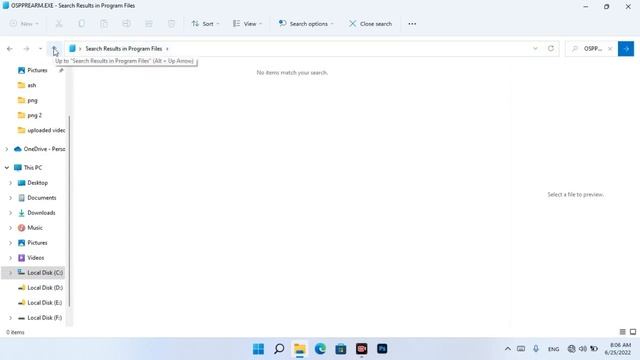640x360 pixels.
Task: Open the red screen recorder taskbar app
Action: 362,349
